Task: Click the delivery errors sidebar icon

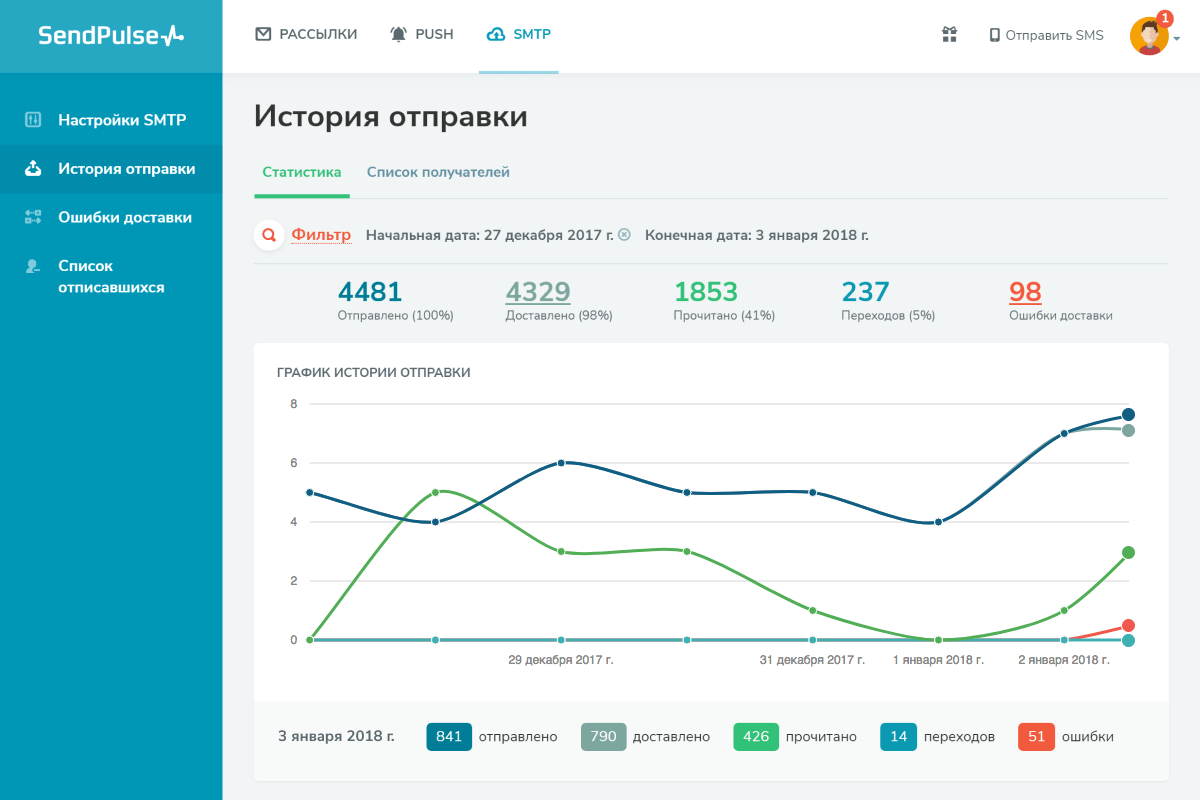Action: point(33,217)
